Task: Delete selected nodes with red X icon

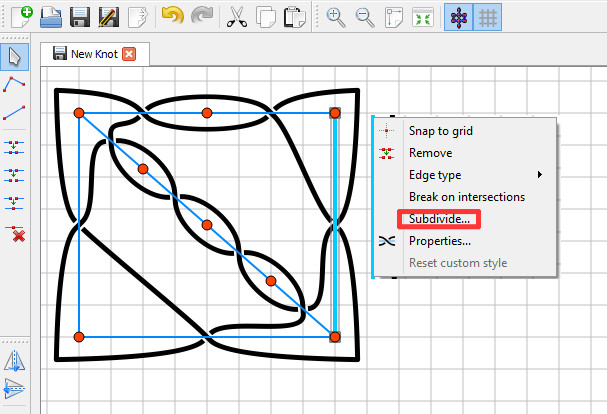Action: [x=15, y=233]
